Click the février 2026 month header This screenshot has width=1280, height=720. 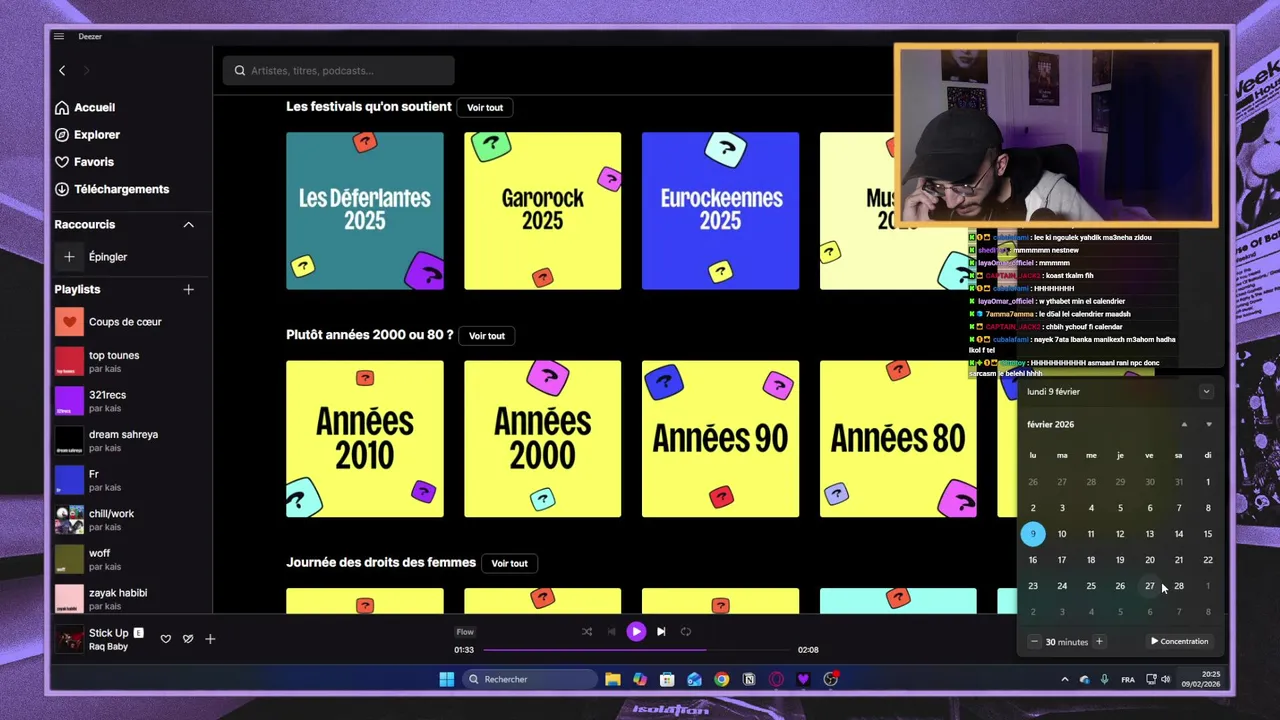(1050, 425)
